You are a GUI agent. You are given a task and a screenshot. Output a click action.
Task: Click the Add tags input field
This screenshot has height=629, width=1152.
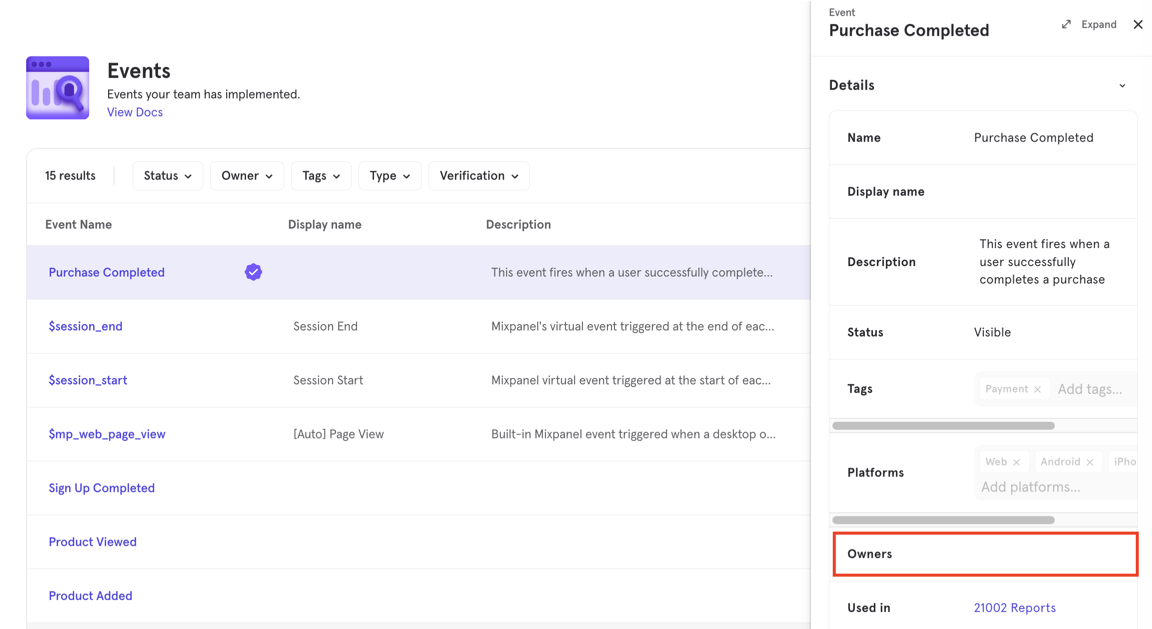[1090, 389]
